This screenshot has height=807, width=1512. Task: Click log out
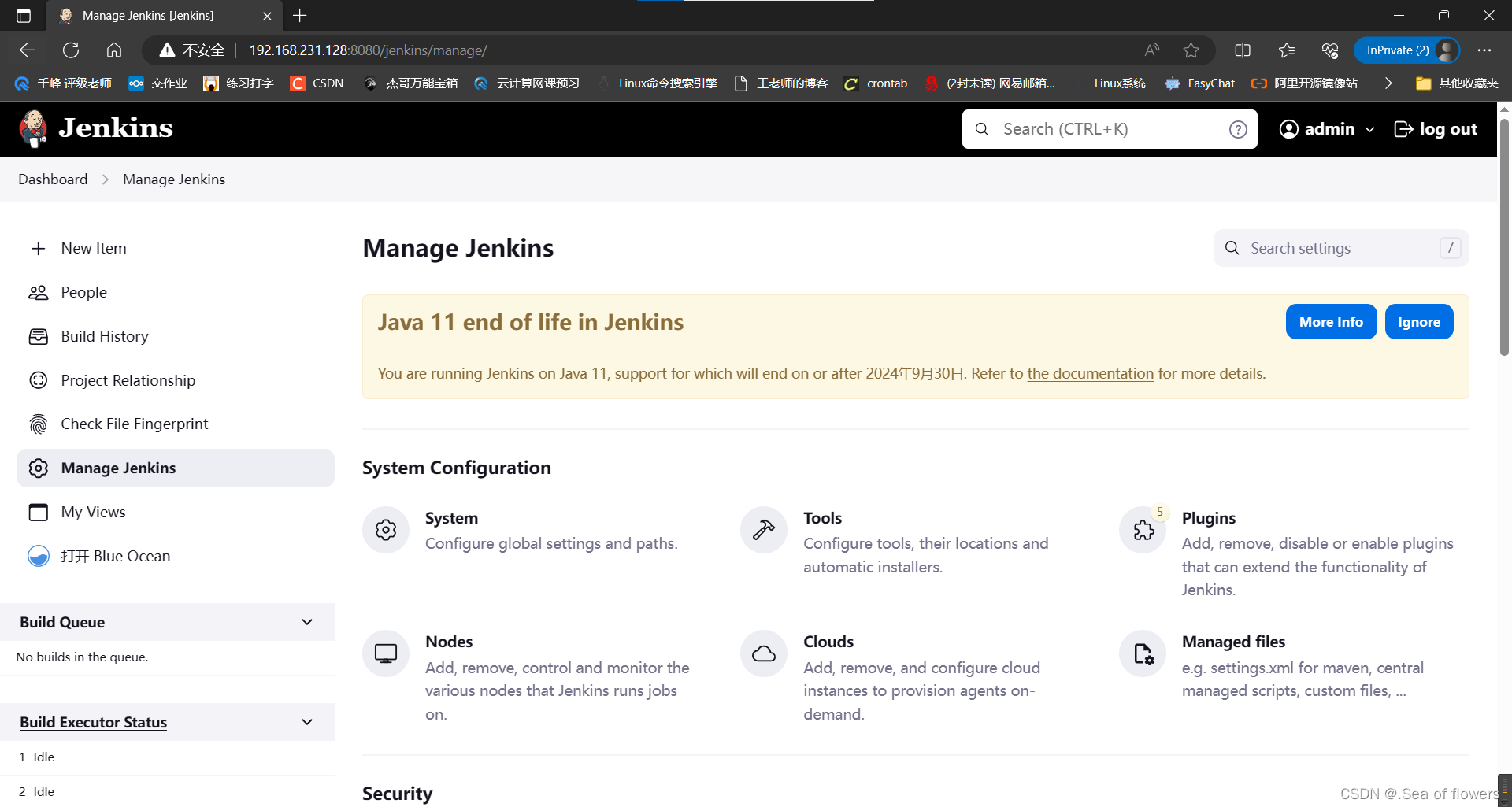coord(1436,129)
